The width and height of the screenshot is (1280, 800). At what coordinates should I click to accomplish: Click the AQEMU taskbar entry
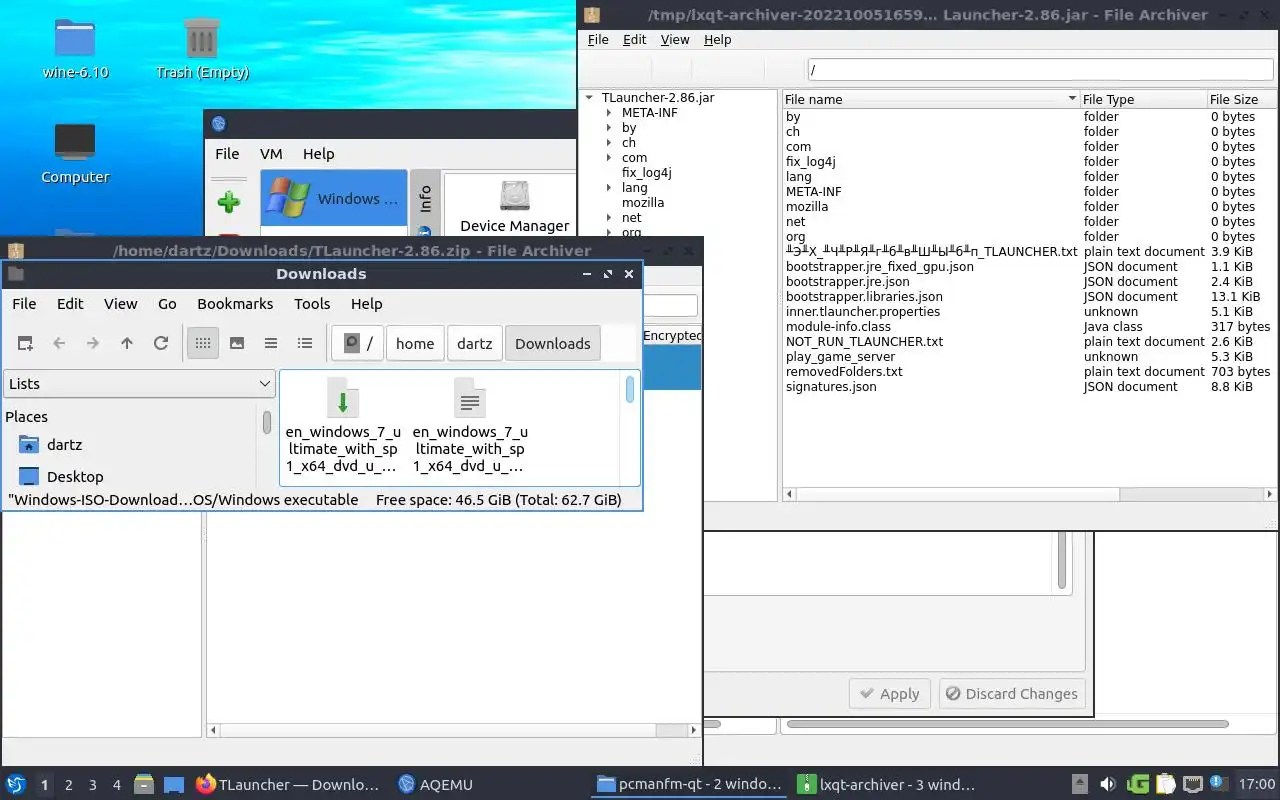pyautogui.click(x=435, y=785)
